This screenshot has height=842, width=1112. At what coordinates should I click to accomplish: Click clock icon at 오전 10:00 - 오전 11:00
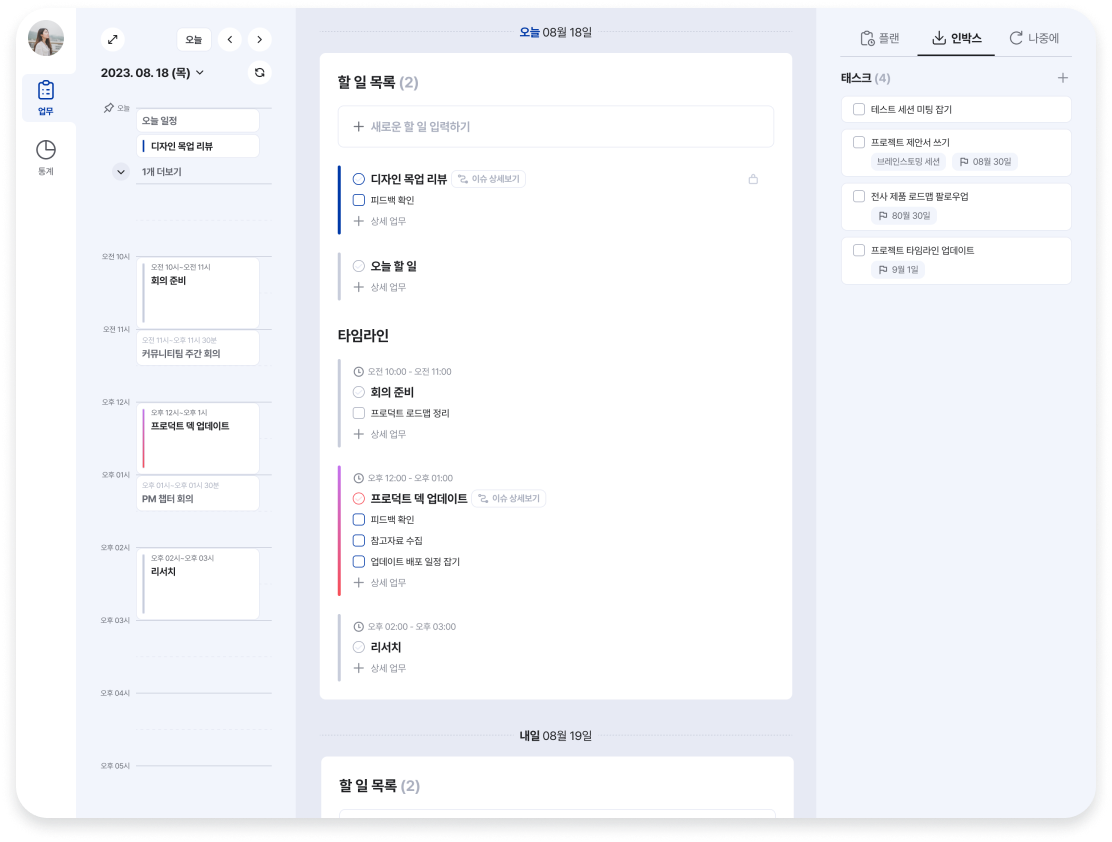(359, 372)
